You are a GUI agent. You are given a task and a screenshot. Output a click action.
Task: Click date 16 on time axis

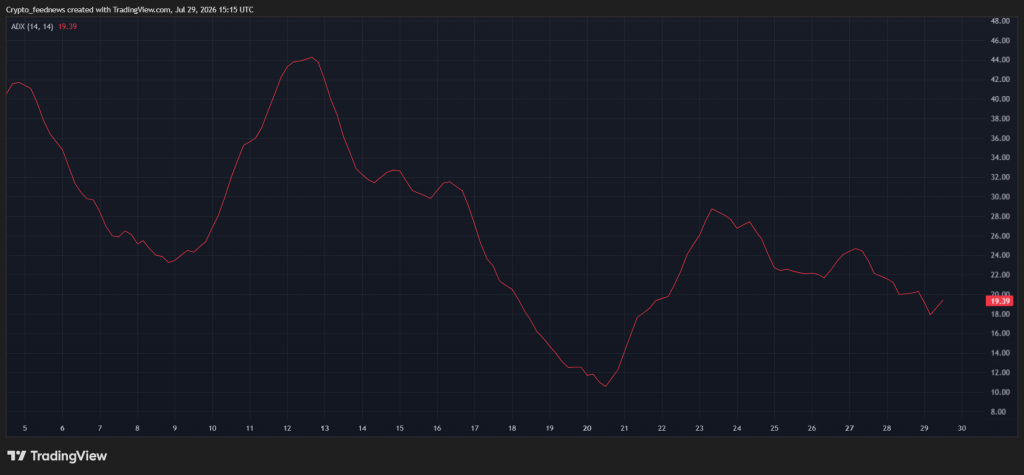(x=437, y=429)
